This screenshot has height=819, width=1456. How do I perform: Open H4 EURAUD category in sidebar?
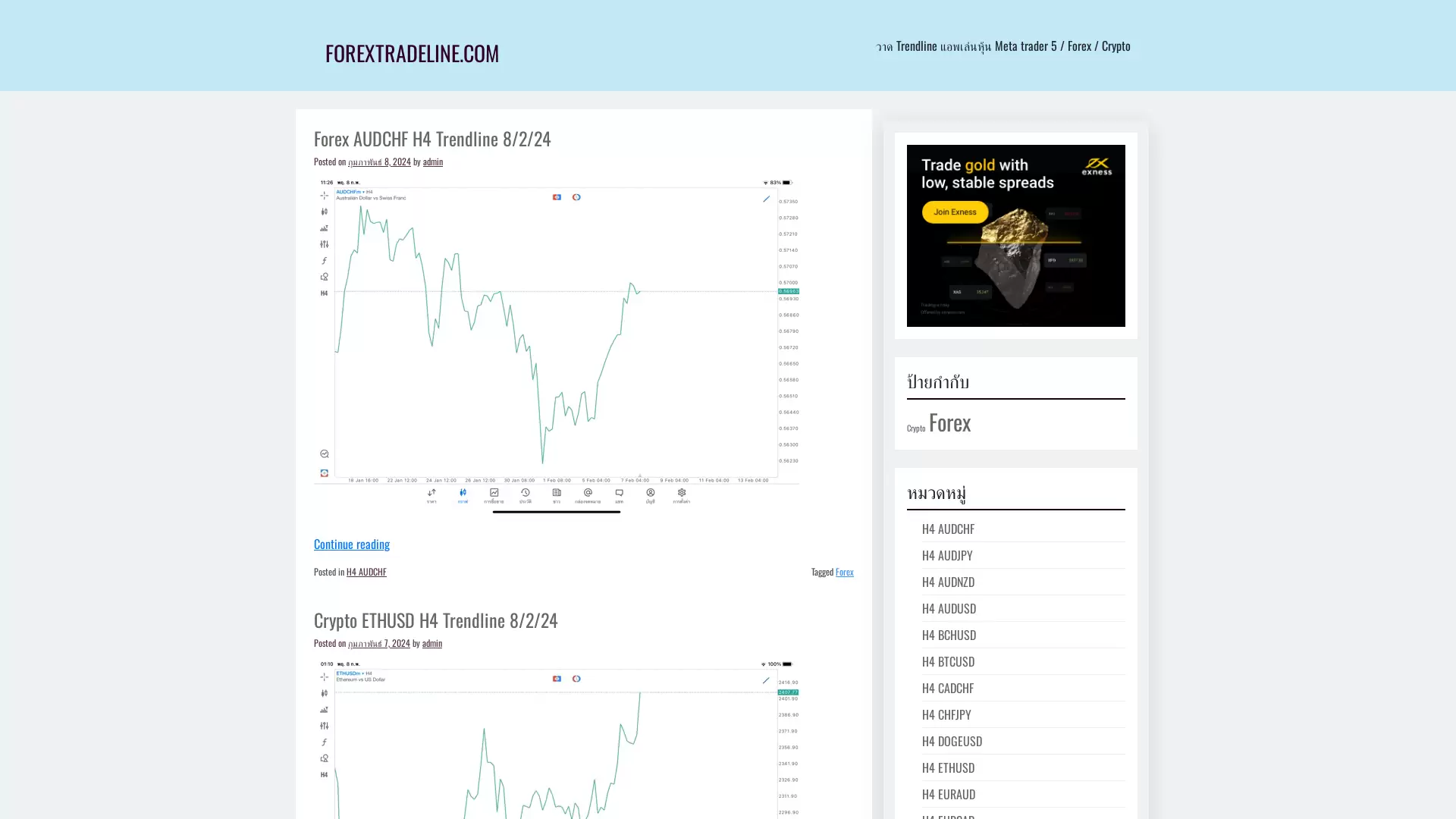tap(948, 794)
